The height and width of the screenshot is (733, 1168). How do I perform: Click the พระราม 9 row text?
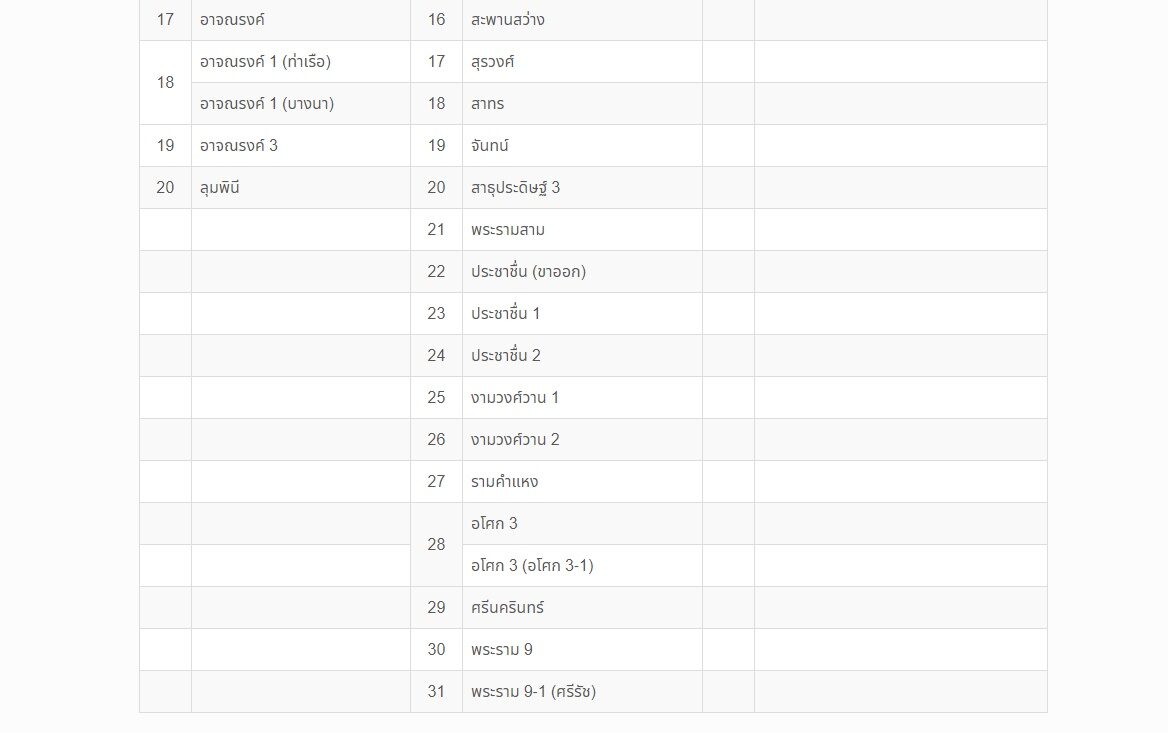[x=501, y=650]
